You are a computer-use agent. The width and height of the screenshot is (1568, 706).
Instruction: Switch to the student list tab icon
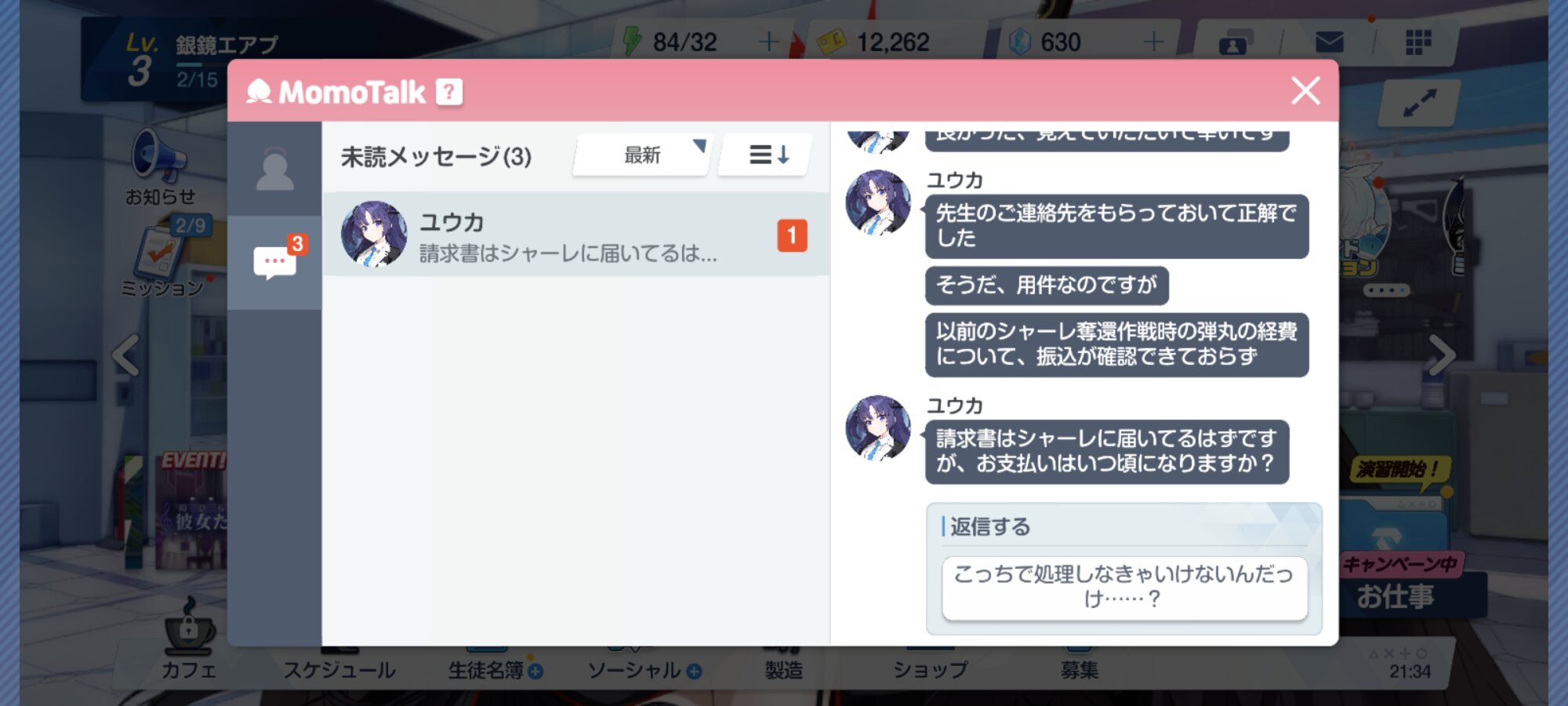pos(274,169)
